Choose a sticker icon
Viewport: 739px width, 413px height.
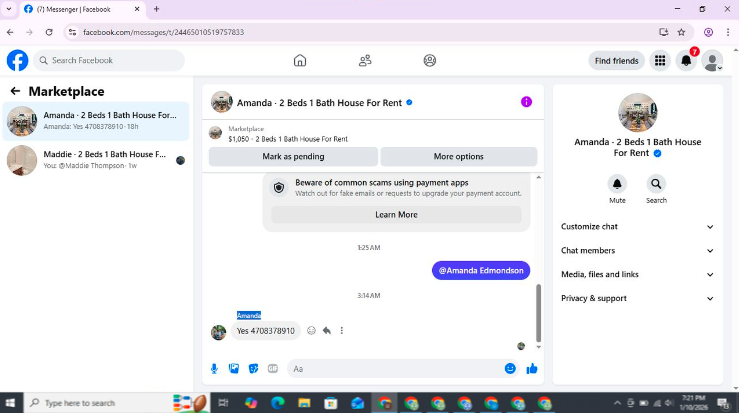[x=254, y=369]
